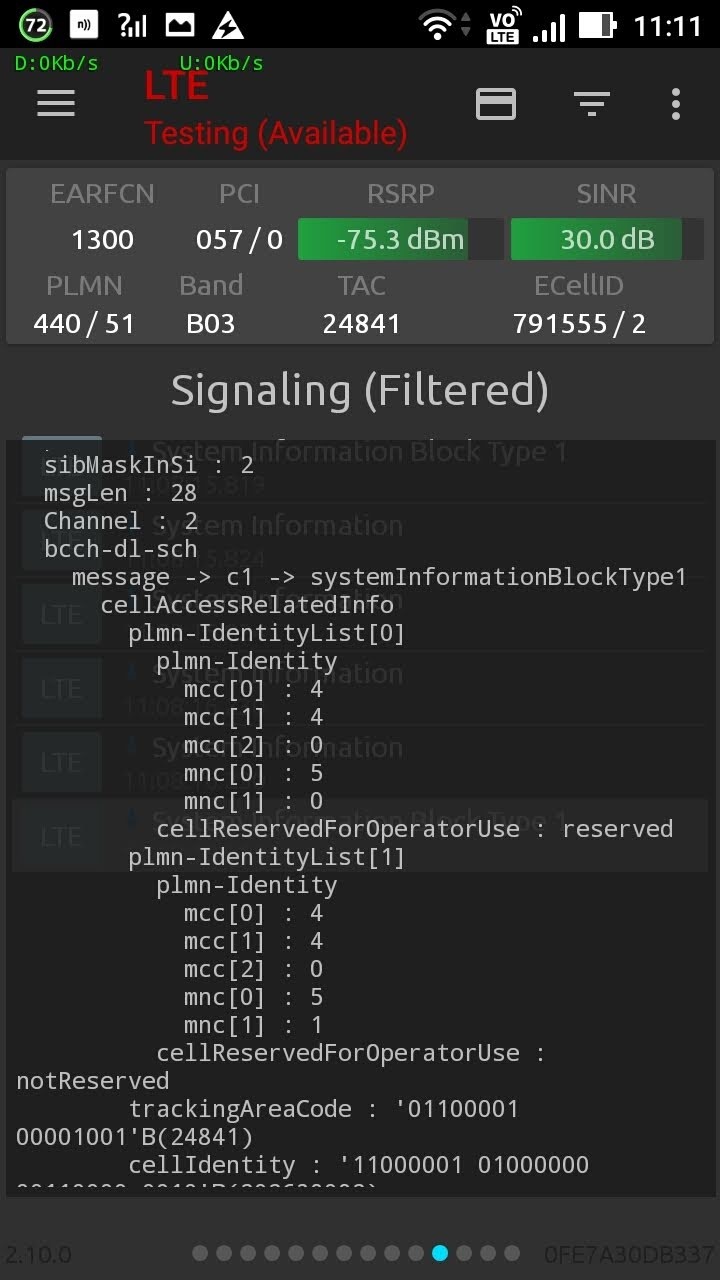Tap the card view icon in toolbar
The width and height of the screenshot is (720, 1280).
pos(496,103)
